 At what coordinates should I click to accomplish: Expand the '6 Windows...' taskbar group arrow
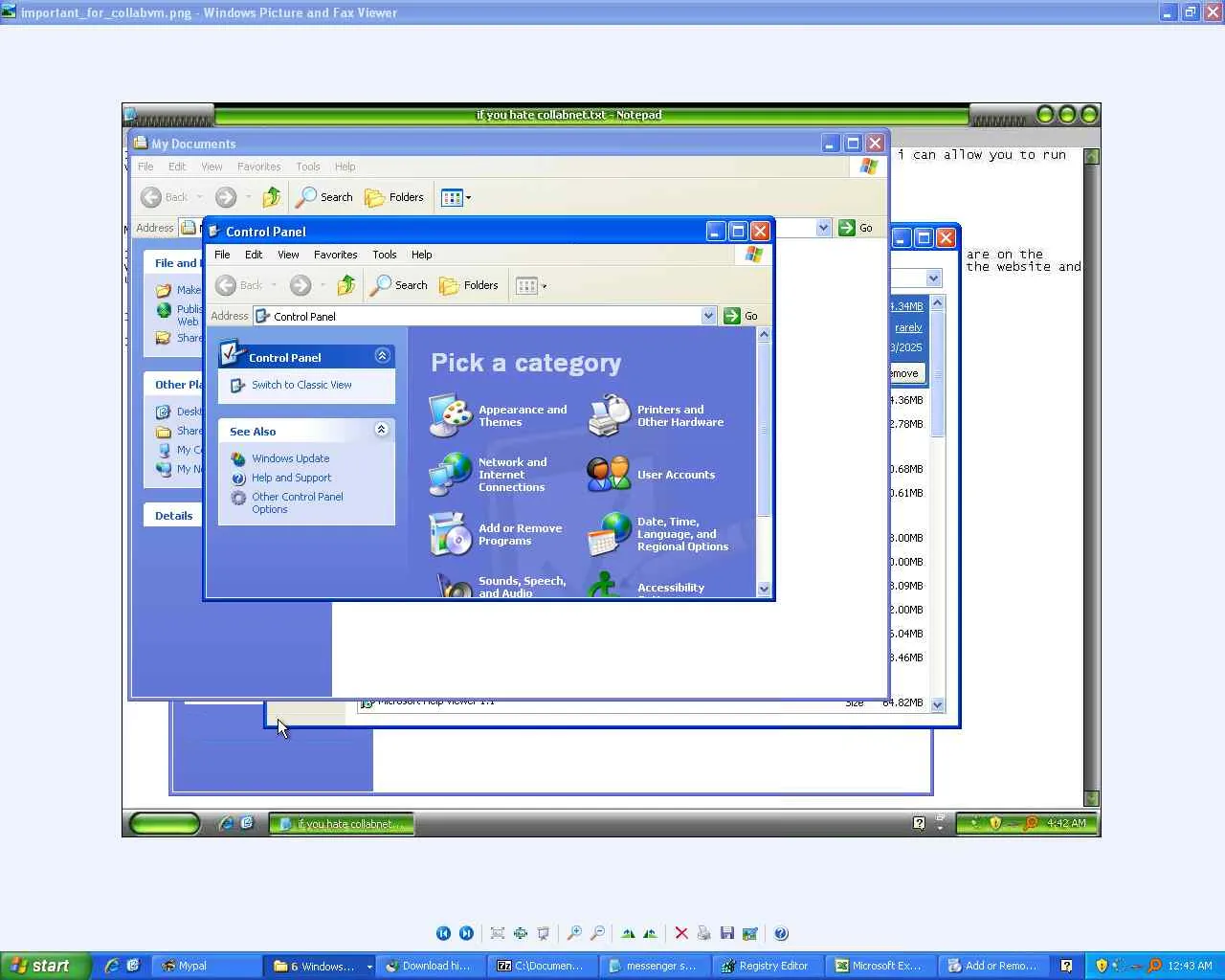point(369,967)
